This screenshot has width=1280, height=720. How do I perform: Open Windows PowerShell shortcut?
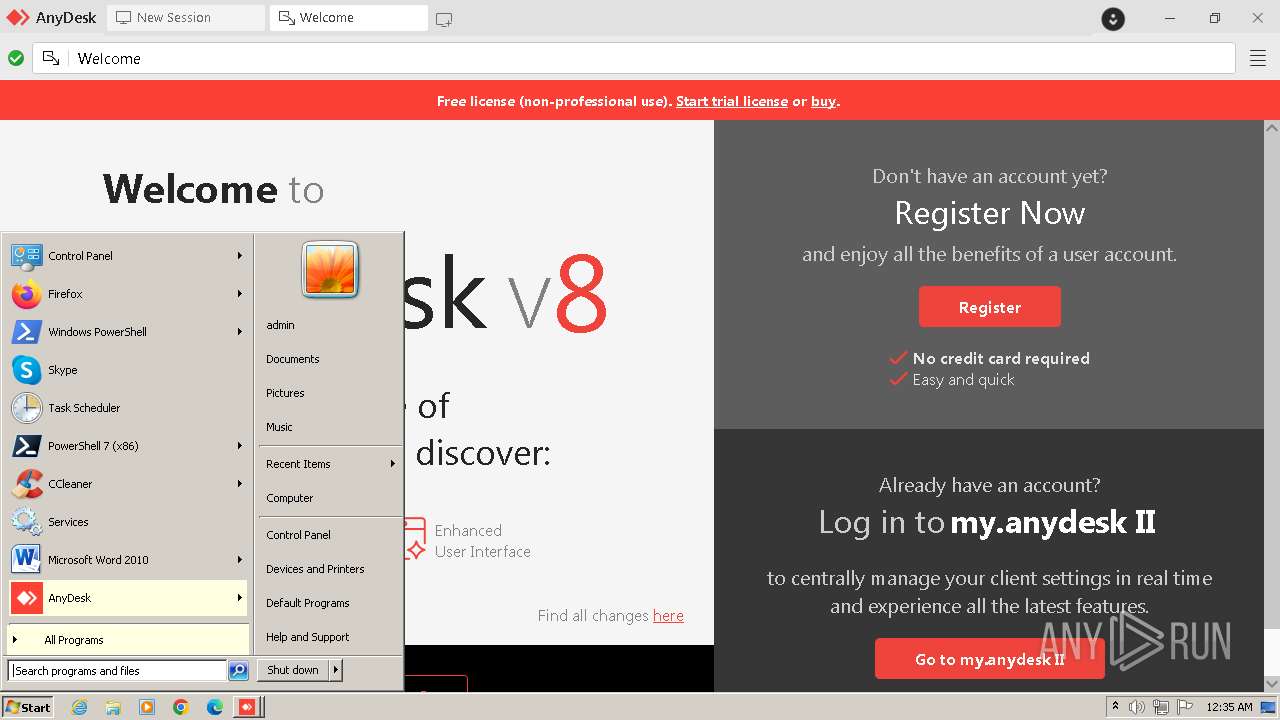128,332
